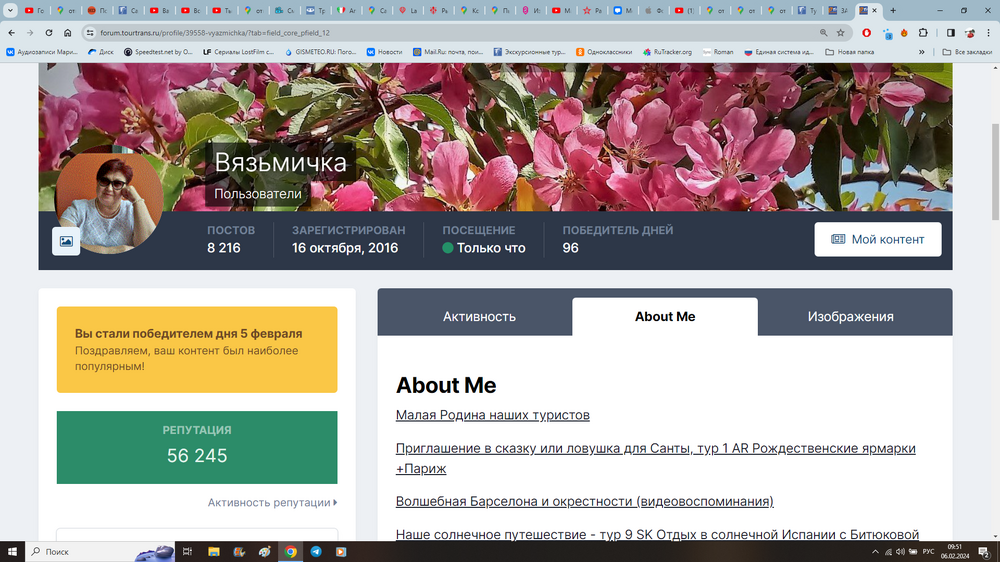Viewport: 1000px width, 562px height.
Task: Click the profile avatar photo
Action: (109, 203)
